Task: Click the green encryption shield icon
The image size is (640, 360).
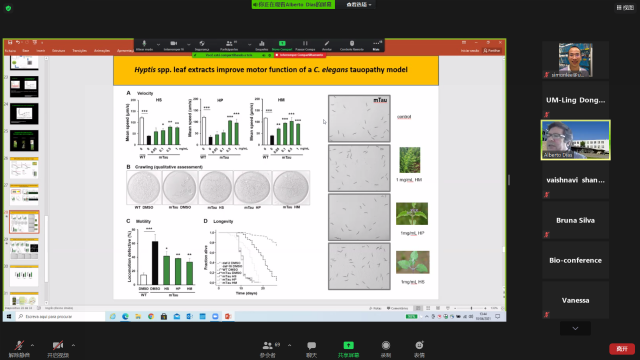Action: 8,8
